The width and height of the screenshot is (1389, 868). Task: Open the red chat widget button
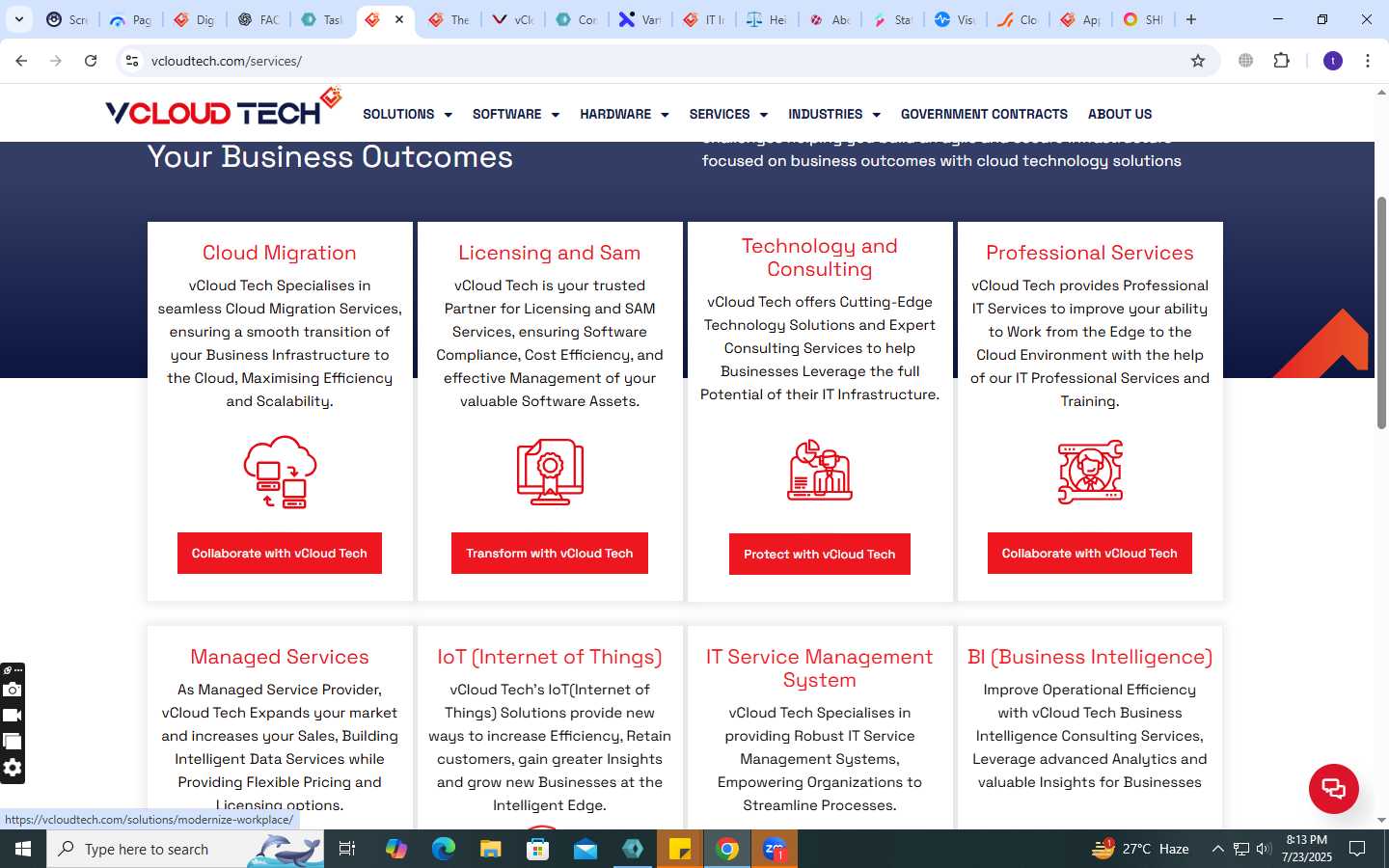click(x=1333, y=788)
